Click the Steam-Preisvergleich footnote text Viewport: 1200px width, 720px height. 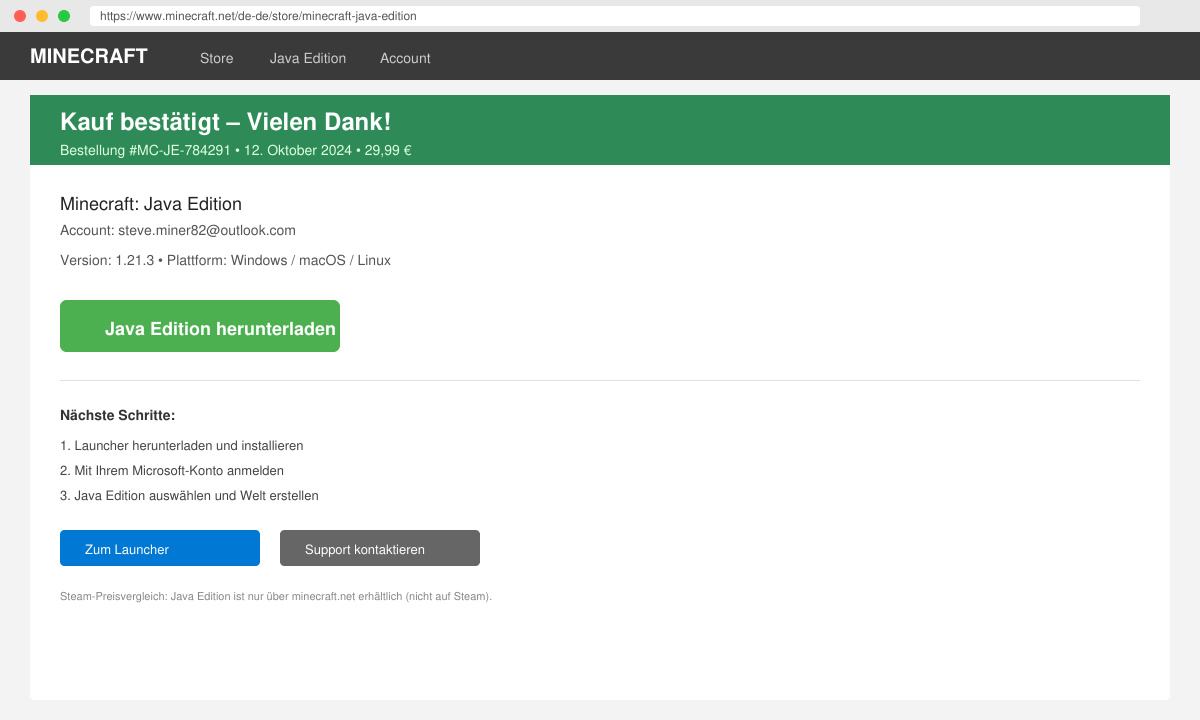coord(276,597)
